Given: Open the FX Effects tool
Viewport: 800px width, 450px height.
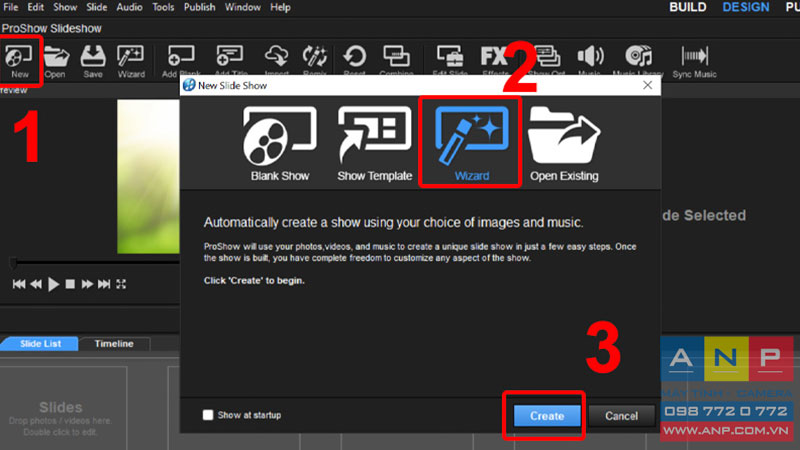Looking at the screenshot, I should click(494, 61).
